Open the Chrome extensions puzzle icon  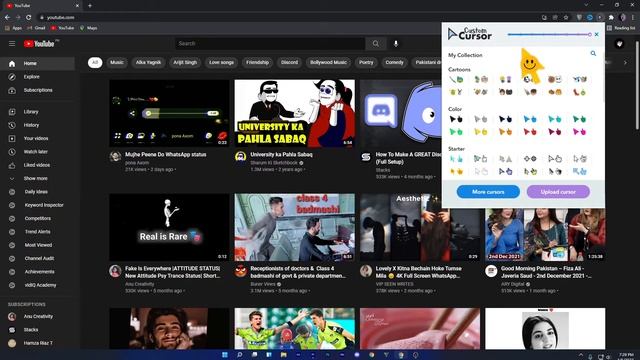coord(611,17)
